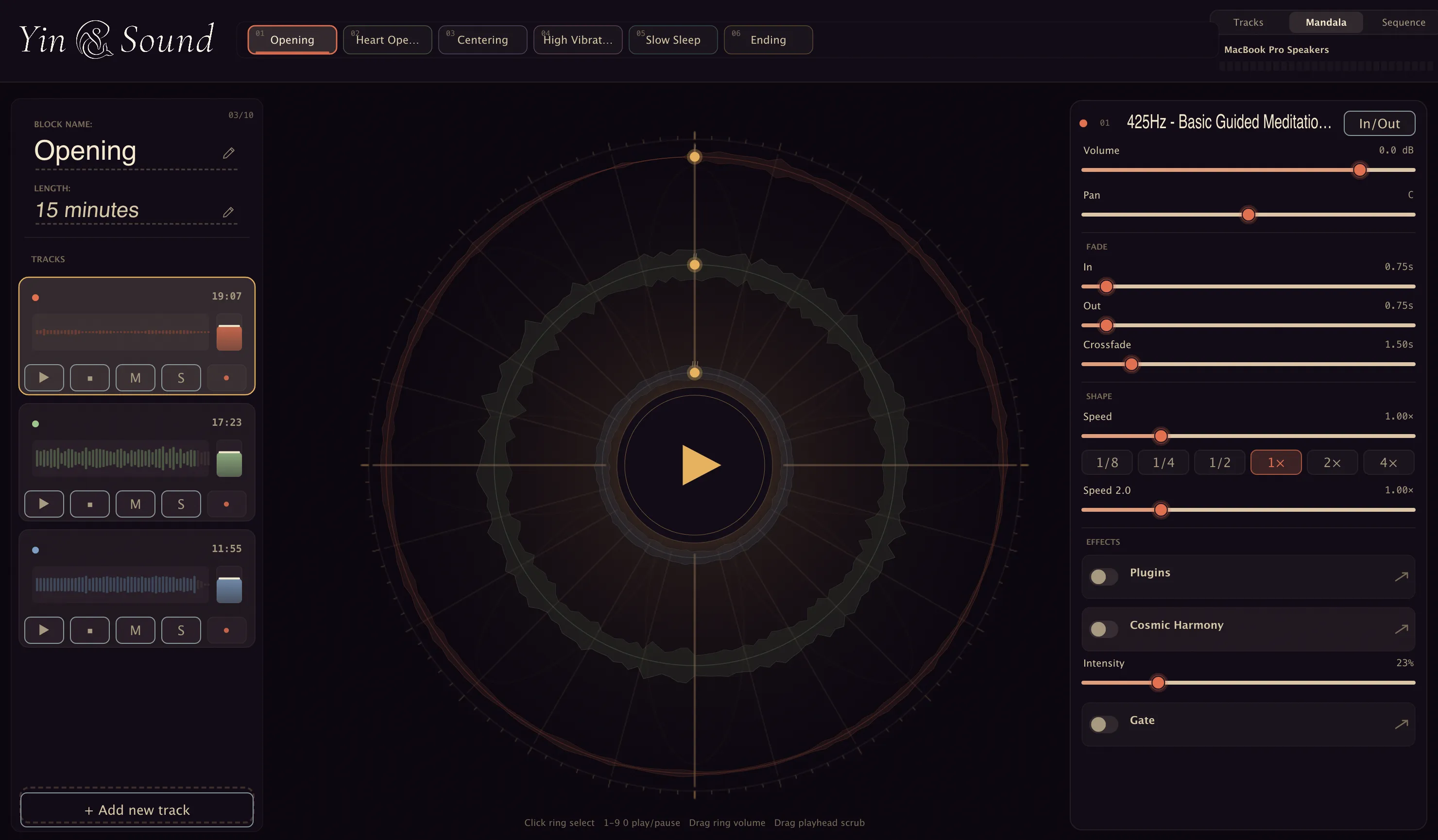Expand Gate with arrow icon

[x=1402, y=724]
